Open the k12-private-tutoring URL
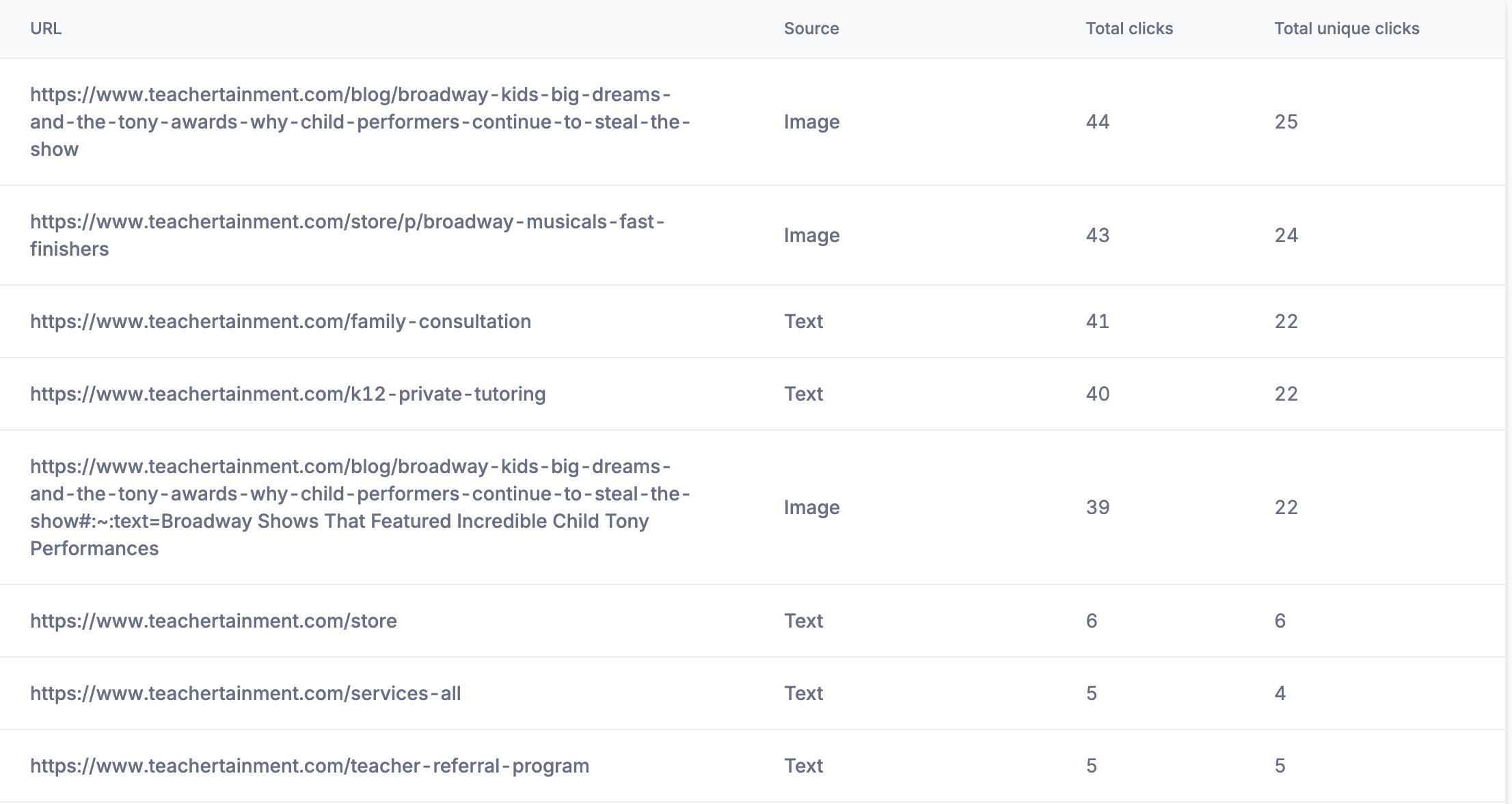The width and height of the screenshot is (1512, 804). tap(288, 394)
